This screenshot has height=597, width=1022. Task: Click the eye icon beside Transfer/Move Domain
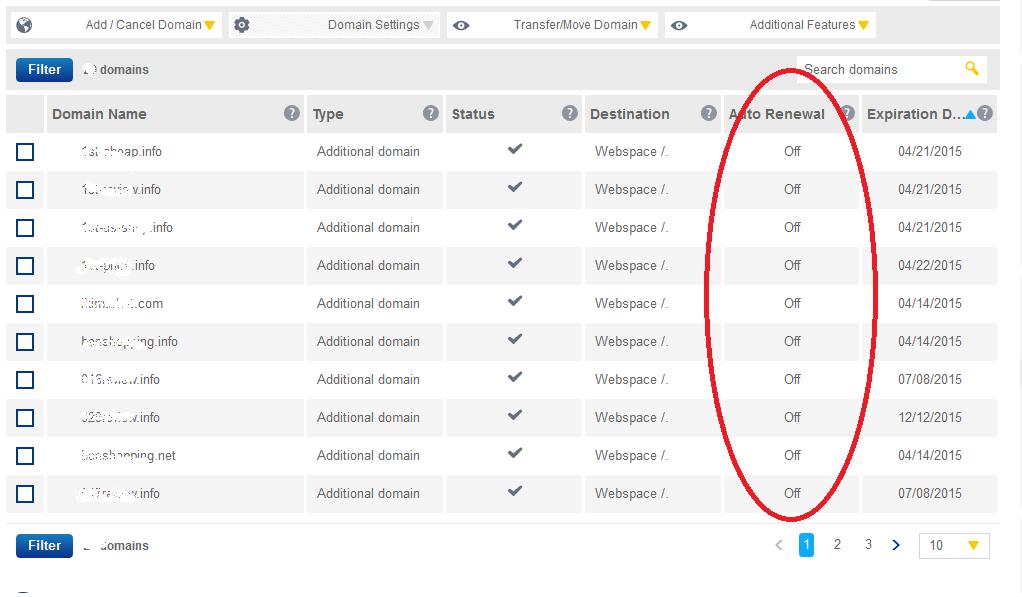pos(461,25)
